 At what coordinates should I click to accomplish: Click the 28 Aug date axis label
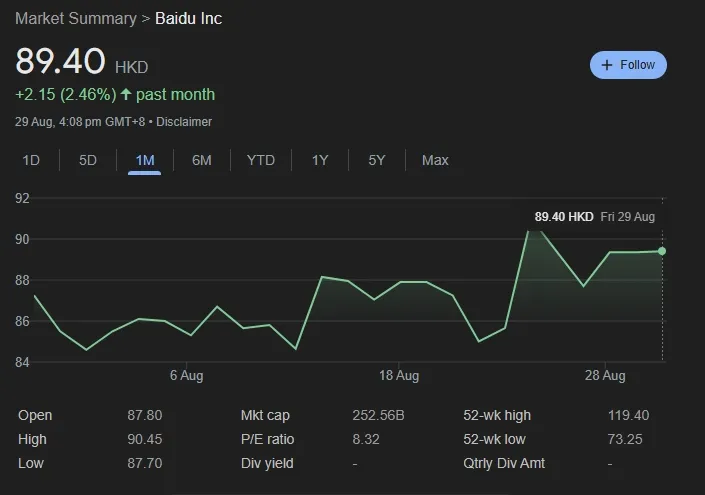(x=606, y=376)
